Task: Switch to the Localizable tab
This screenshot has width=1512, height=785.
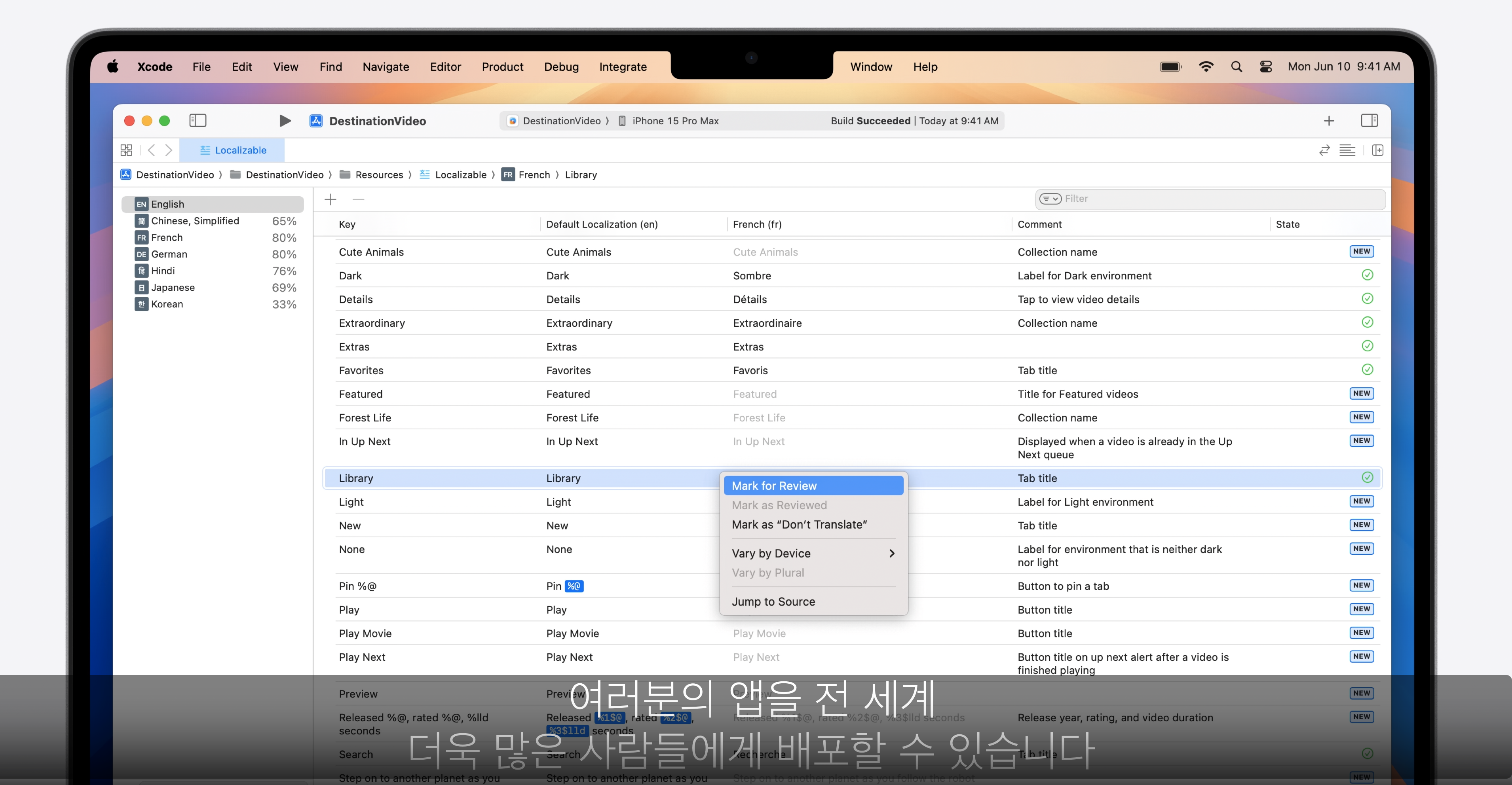Action: pos(232,150)
